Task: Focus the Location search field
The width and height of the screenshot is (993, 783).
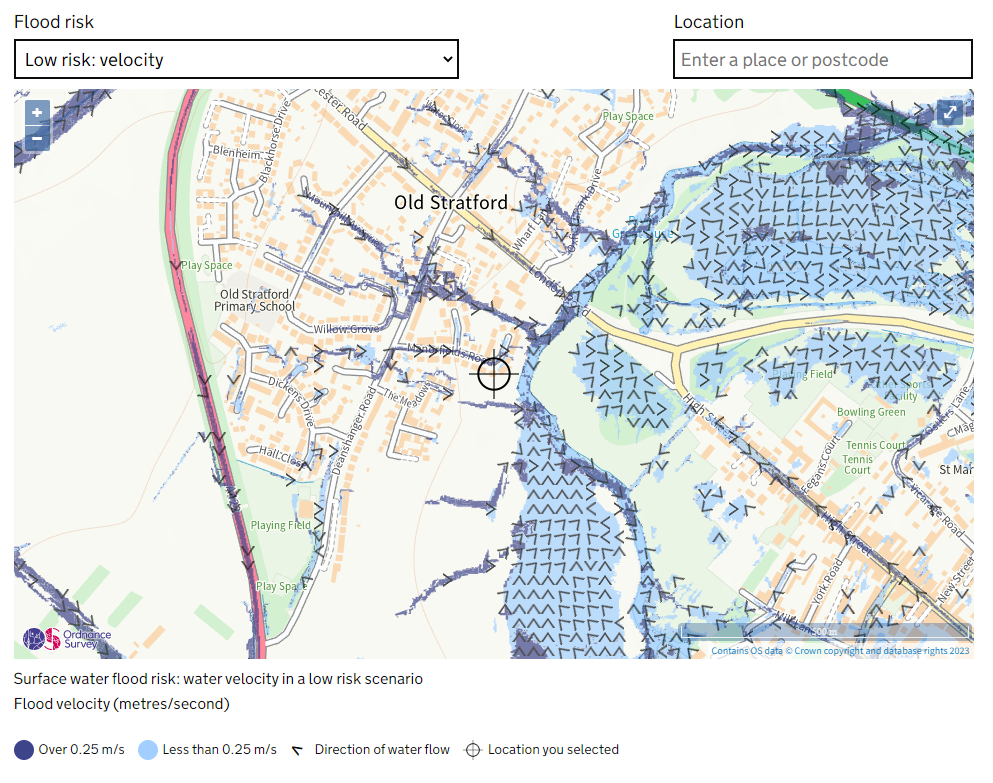Action: pos(822,60)
